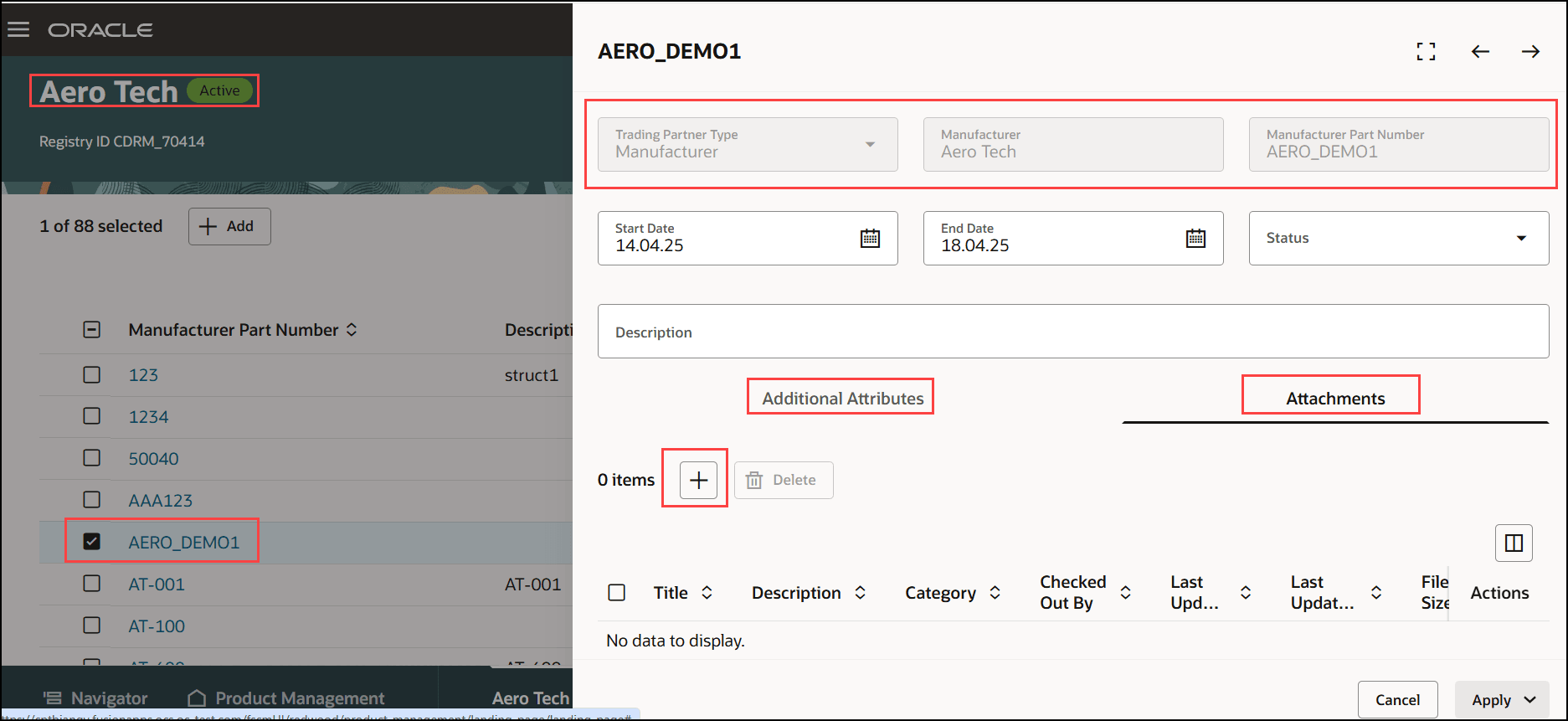
Task: Click the AERO_DEMO1 panel title
Action: coord(670,52)
